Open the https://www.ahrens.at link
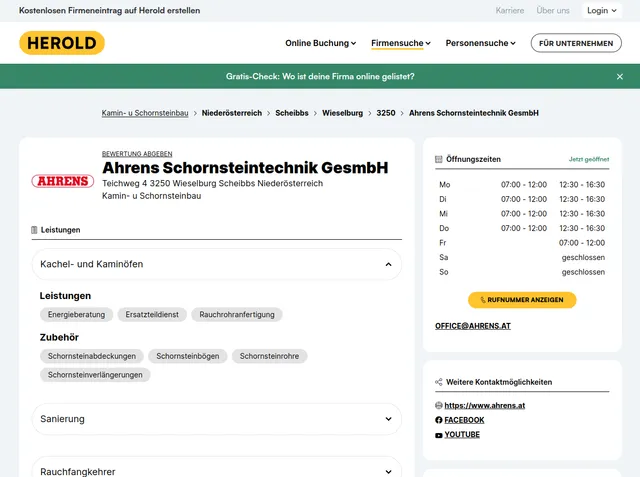 click(x=484, y=406)
